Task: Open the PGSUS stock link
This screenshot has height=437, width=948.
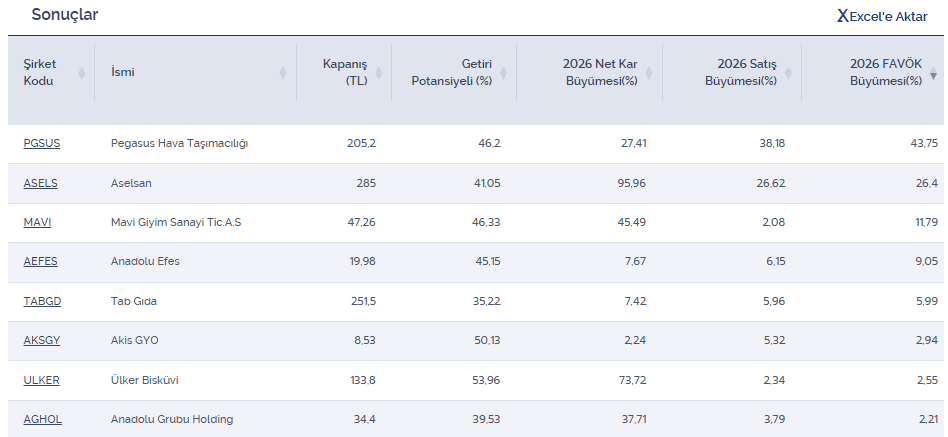Action: pos(42,143)
